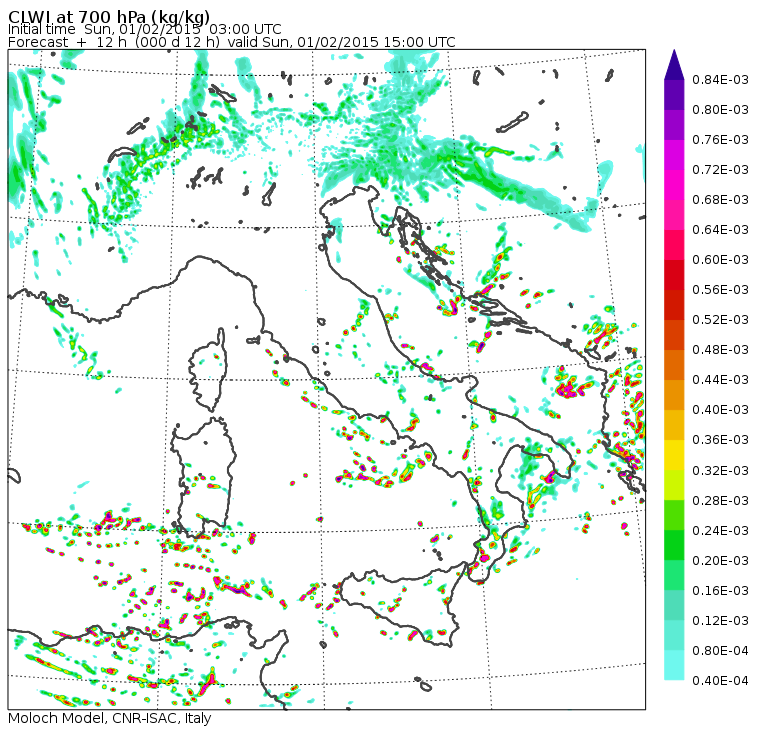Click the 0.68E-03 colorbar label
Viewport: 760px width, 731px height.
(720, 200)
